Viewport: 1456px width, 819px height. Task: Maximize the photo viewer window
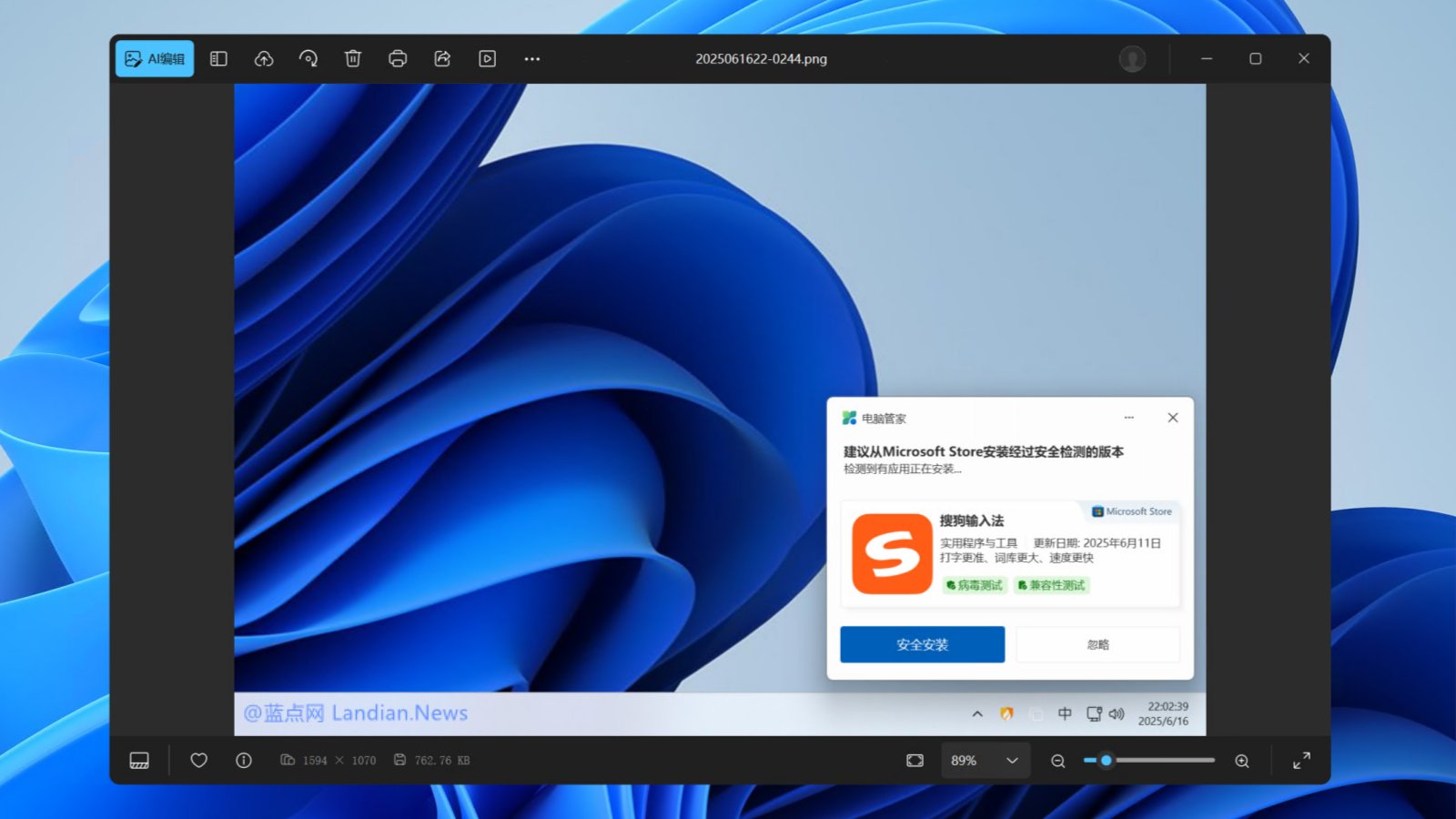pyautogui.click(x=1255, y=59)
